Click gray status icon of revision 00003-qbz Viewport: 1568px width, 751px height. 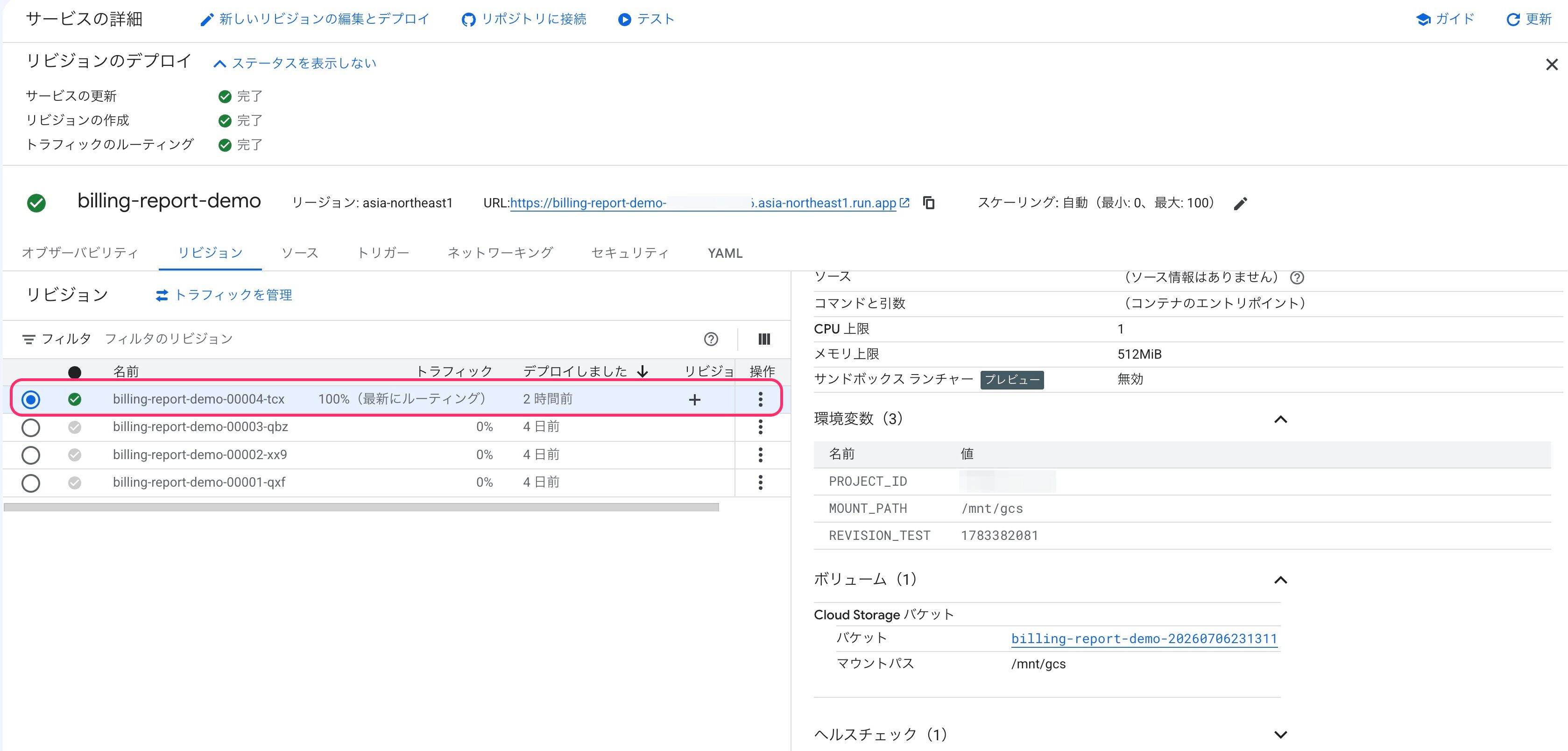[75, 427]
